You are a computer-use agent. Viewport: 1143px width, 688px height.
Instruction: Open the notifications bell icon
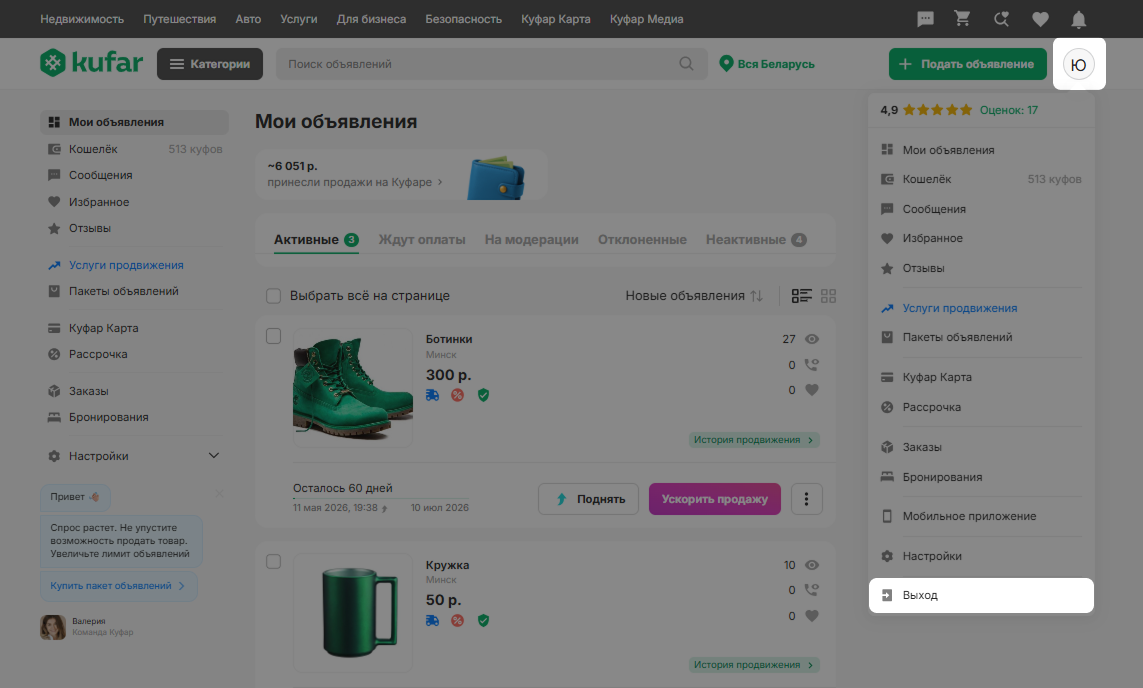tap(1079, 20)
